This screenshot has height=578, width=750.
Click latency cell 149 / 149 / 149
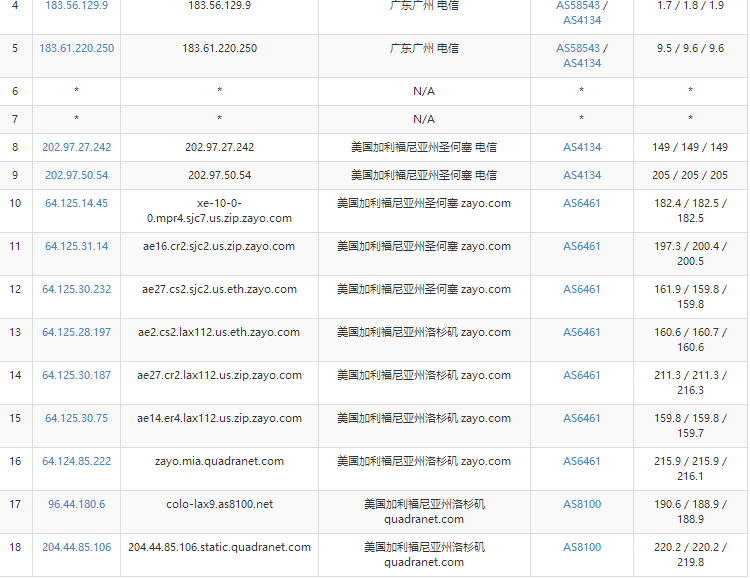(x=690, y=147)
